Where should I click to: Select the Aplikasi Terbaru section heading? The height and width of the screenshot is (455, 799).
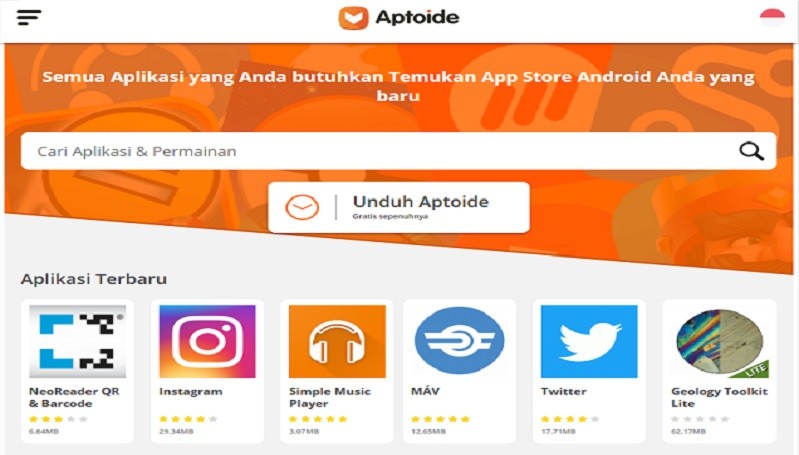tap(94, 279)
